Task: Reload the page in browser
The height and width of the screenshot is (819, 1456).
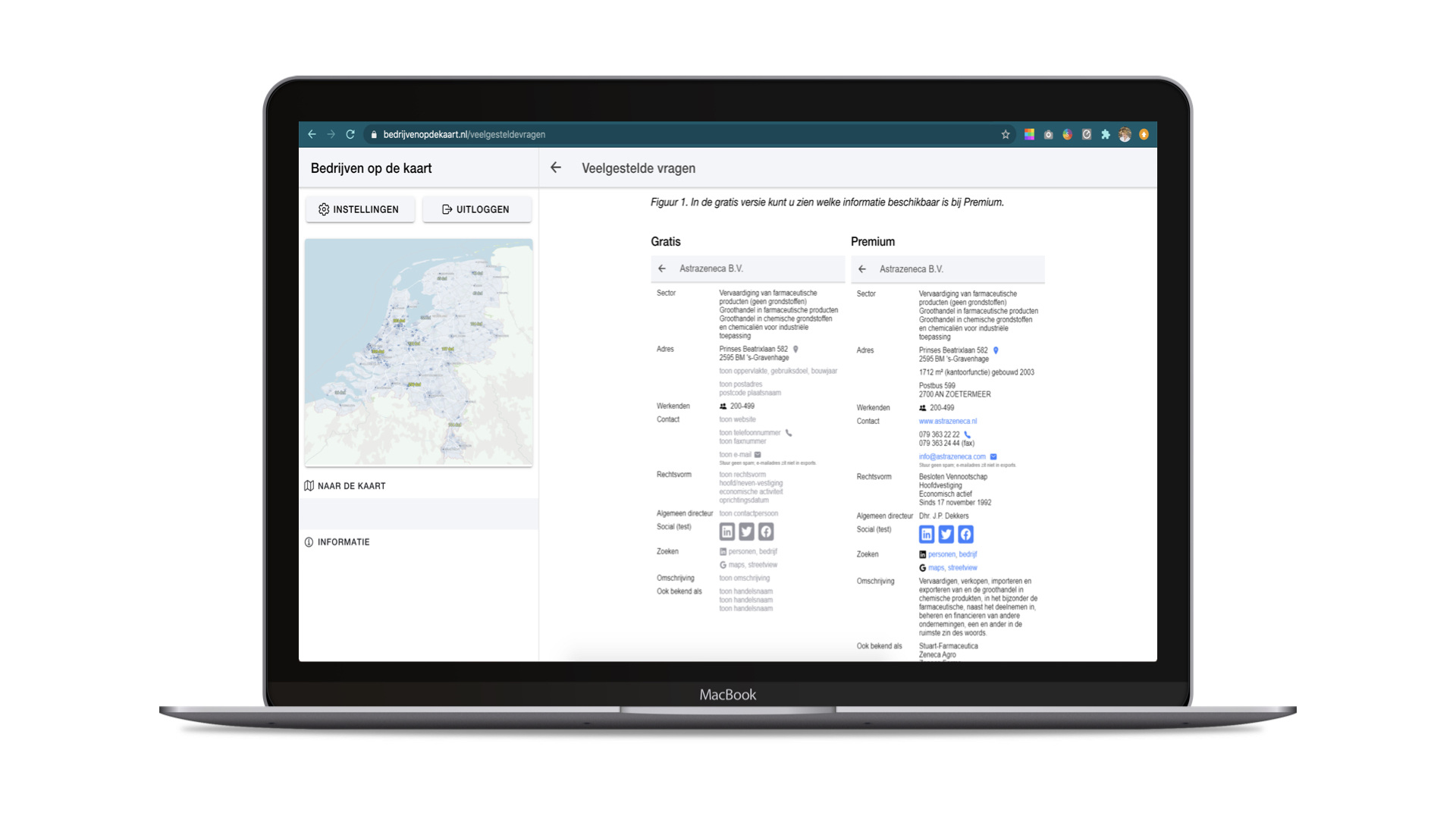Action: [350, 134]
